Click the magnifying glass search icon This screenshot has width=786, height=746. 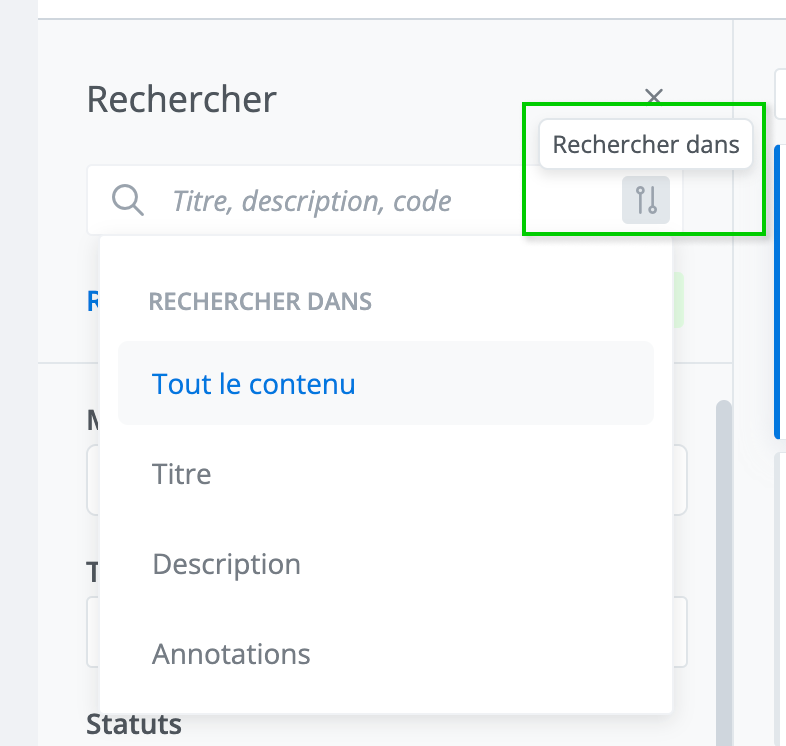pyautogui.click(x=128, y=200)
